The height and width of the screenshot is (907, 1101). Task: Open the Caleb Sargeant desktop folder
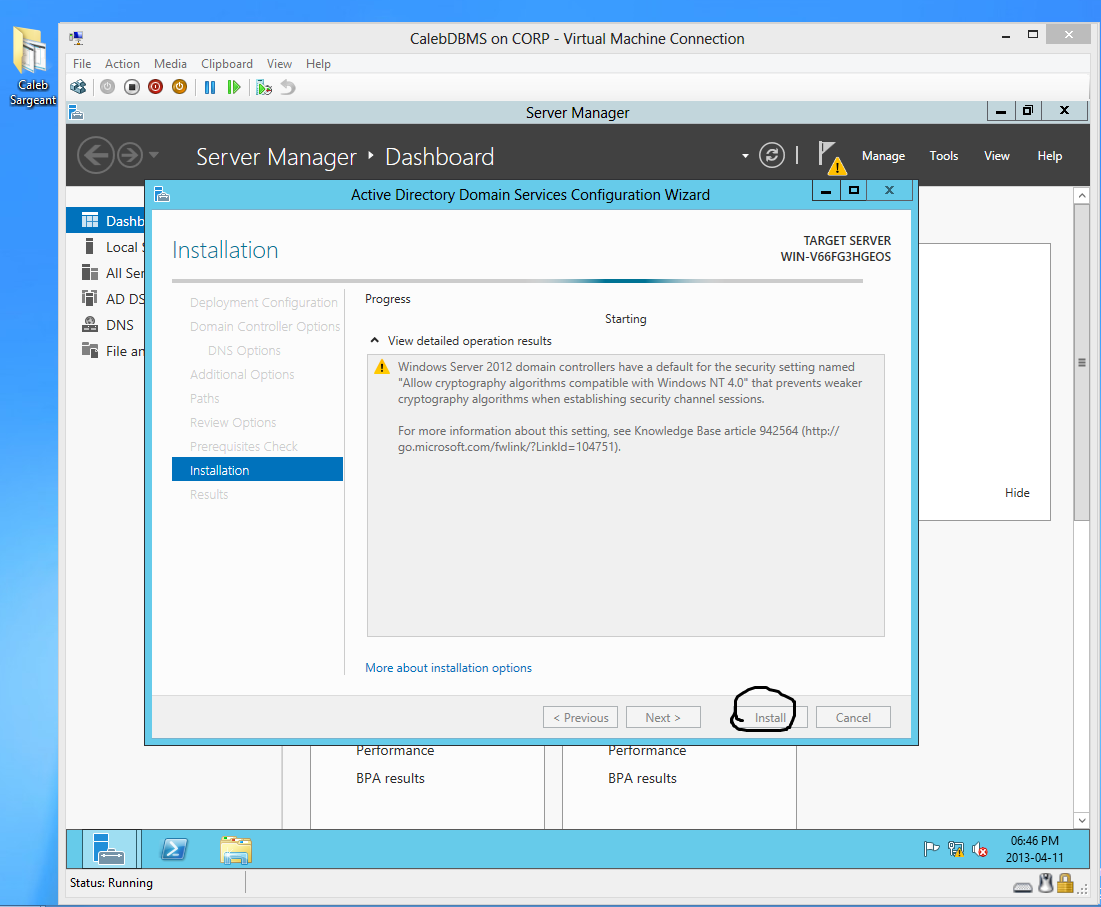coord(31,65)
